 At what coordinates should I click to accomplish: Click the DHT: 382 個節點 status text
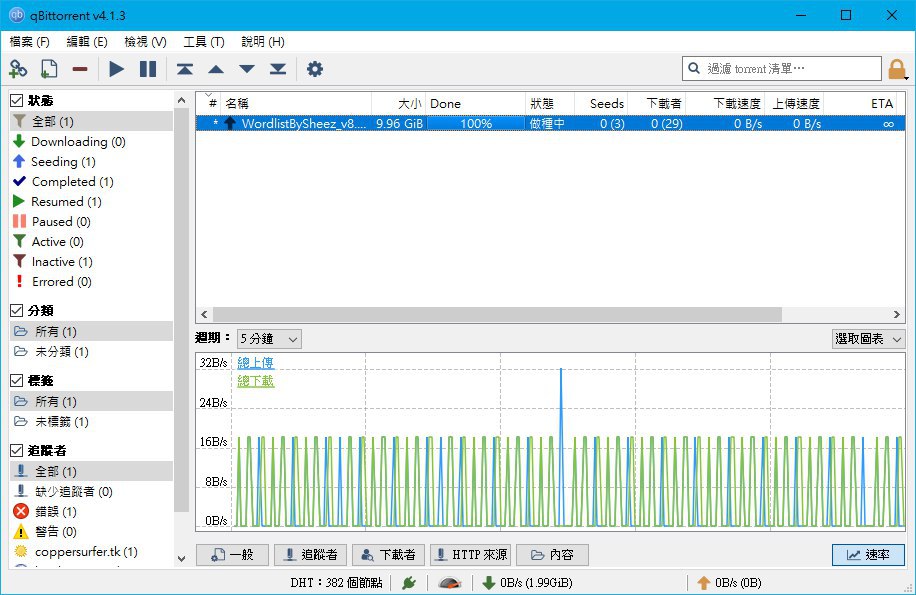pos(336,583)
